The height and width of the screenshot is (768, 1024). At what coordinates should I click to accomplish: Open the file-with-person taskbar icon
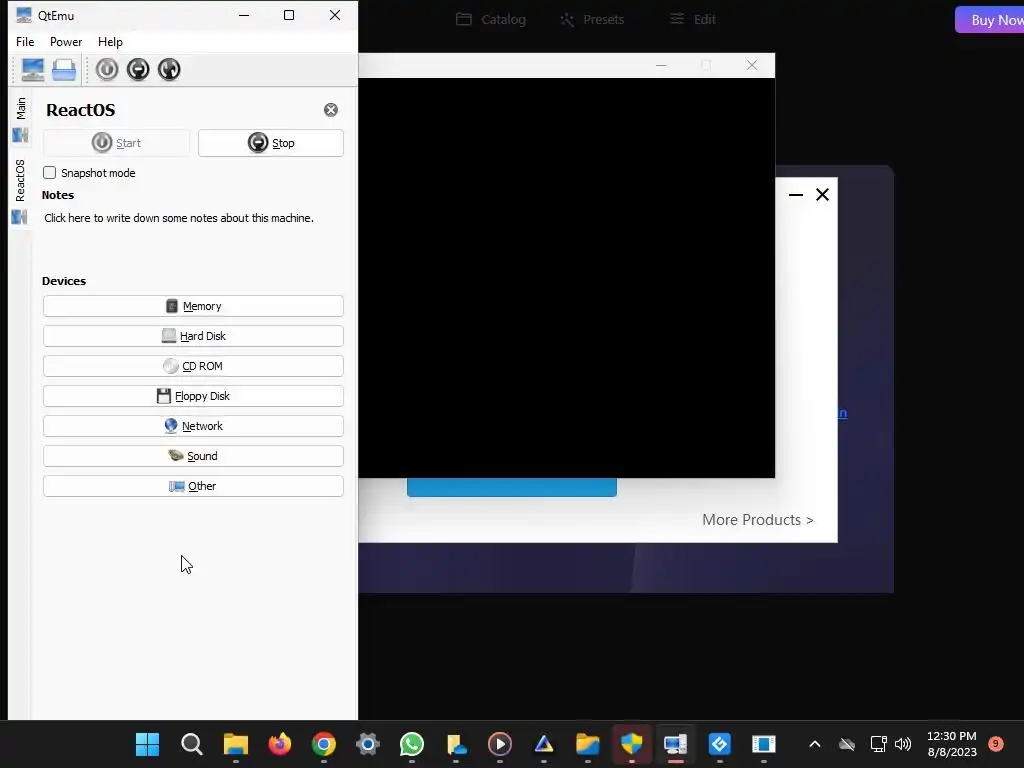(x=456, y=744)
